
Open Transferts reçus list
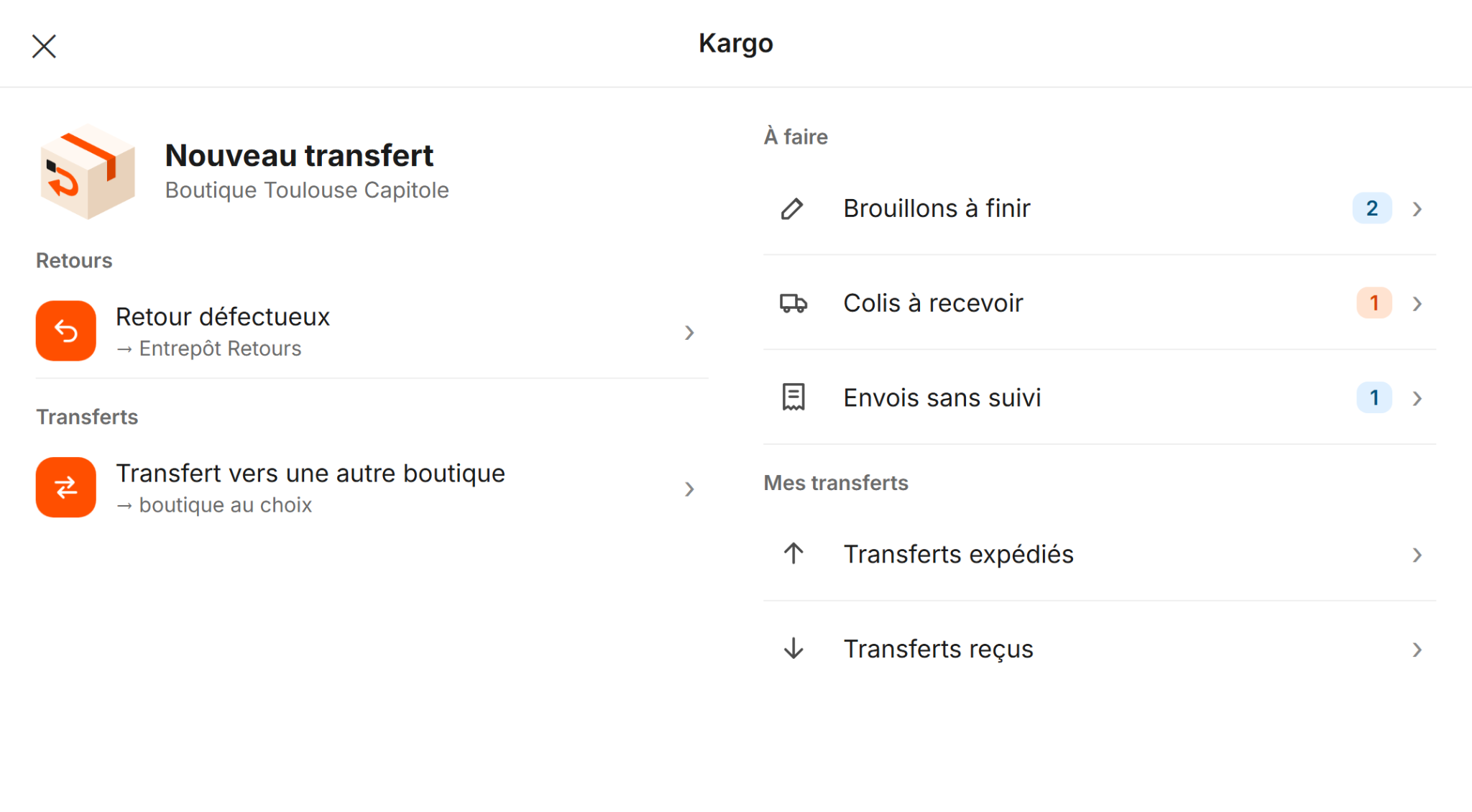click(x=1100, y=649)
